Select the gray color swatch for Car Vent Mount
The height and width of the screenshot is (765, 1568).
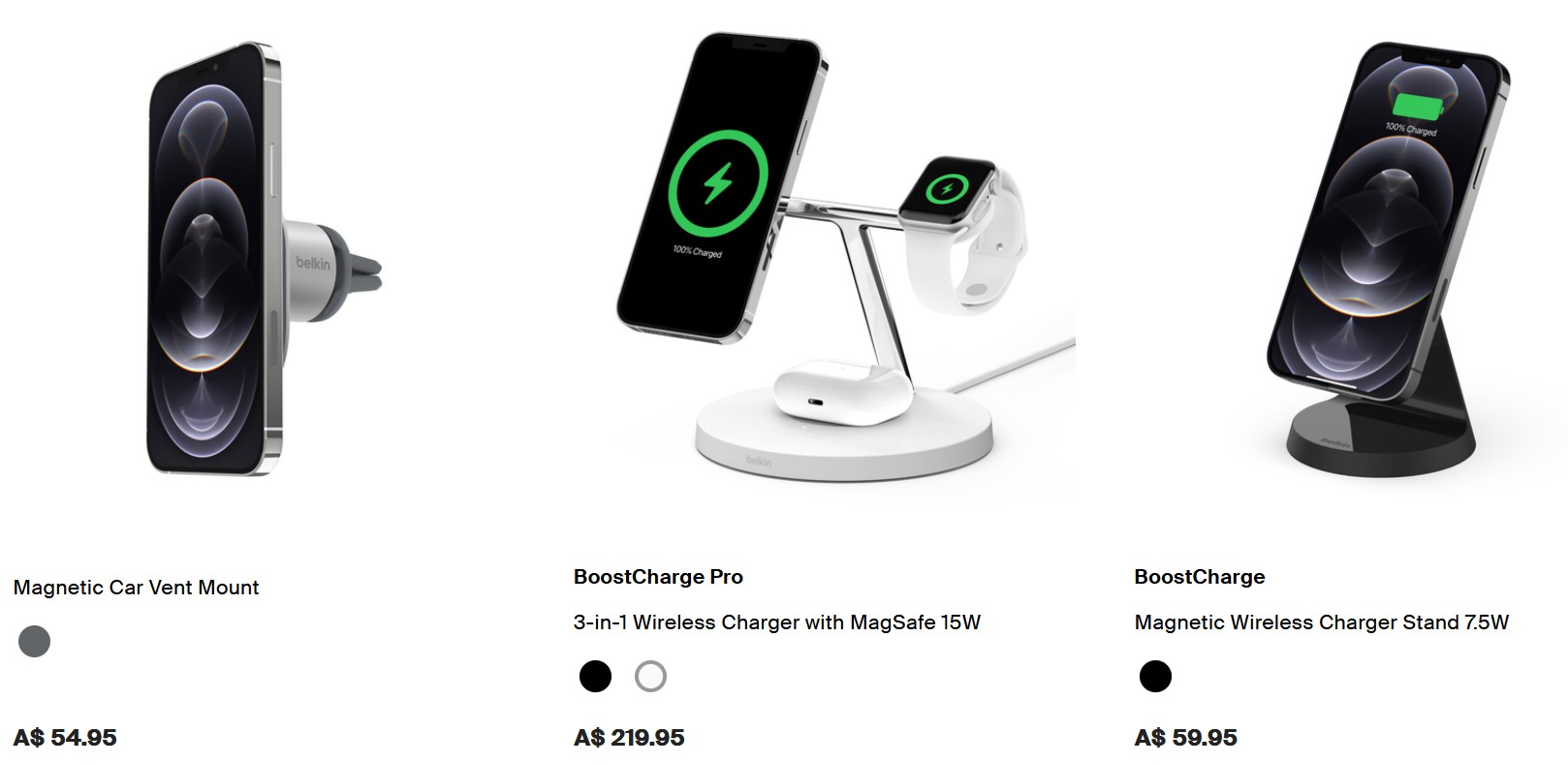point(34,641)
